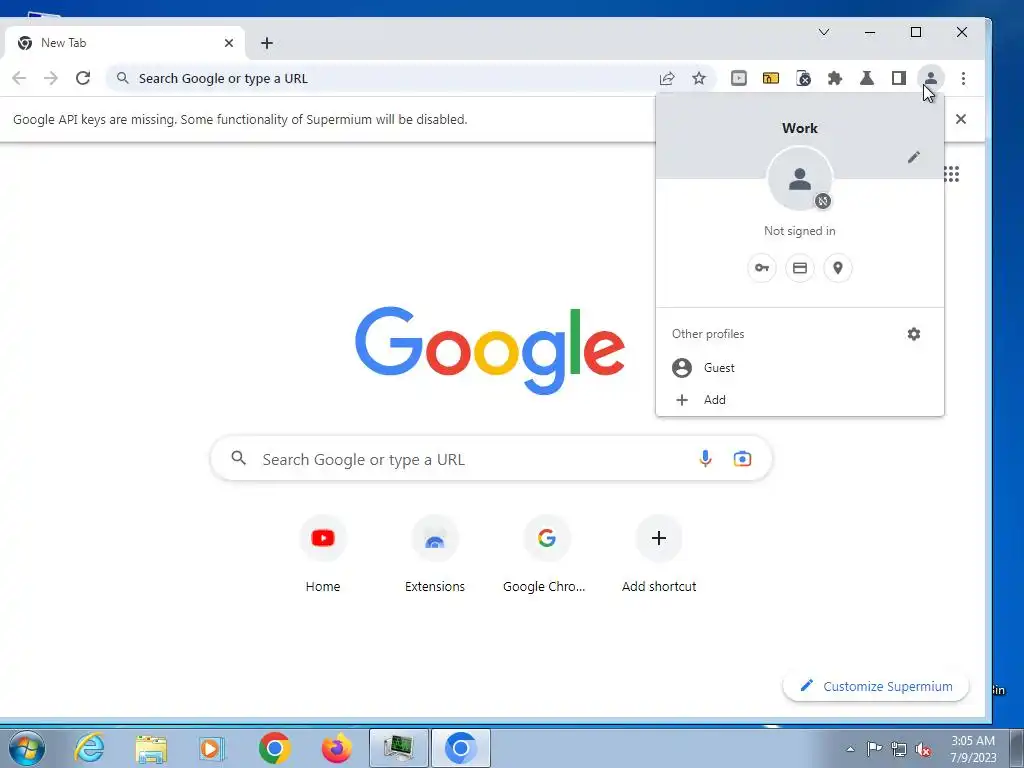The height and width of the screenshot is (768, 1024).
Task: Toggle the side panel icon
Action: click(x=899, y=78)
